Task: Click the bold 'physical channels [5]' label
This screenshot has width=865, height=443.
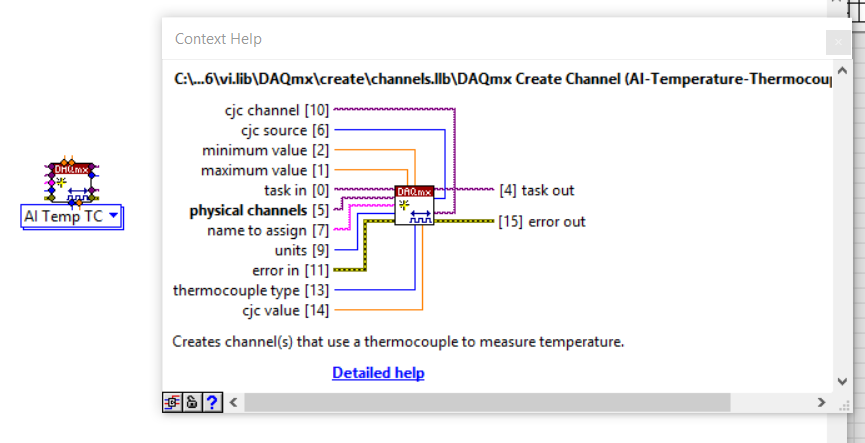Action: (259, 210)
